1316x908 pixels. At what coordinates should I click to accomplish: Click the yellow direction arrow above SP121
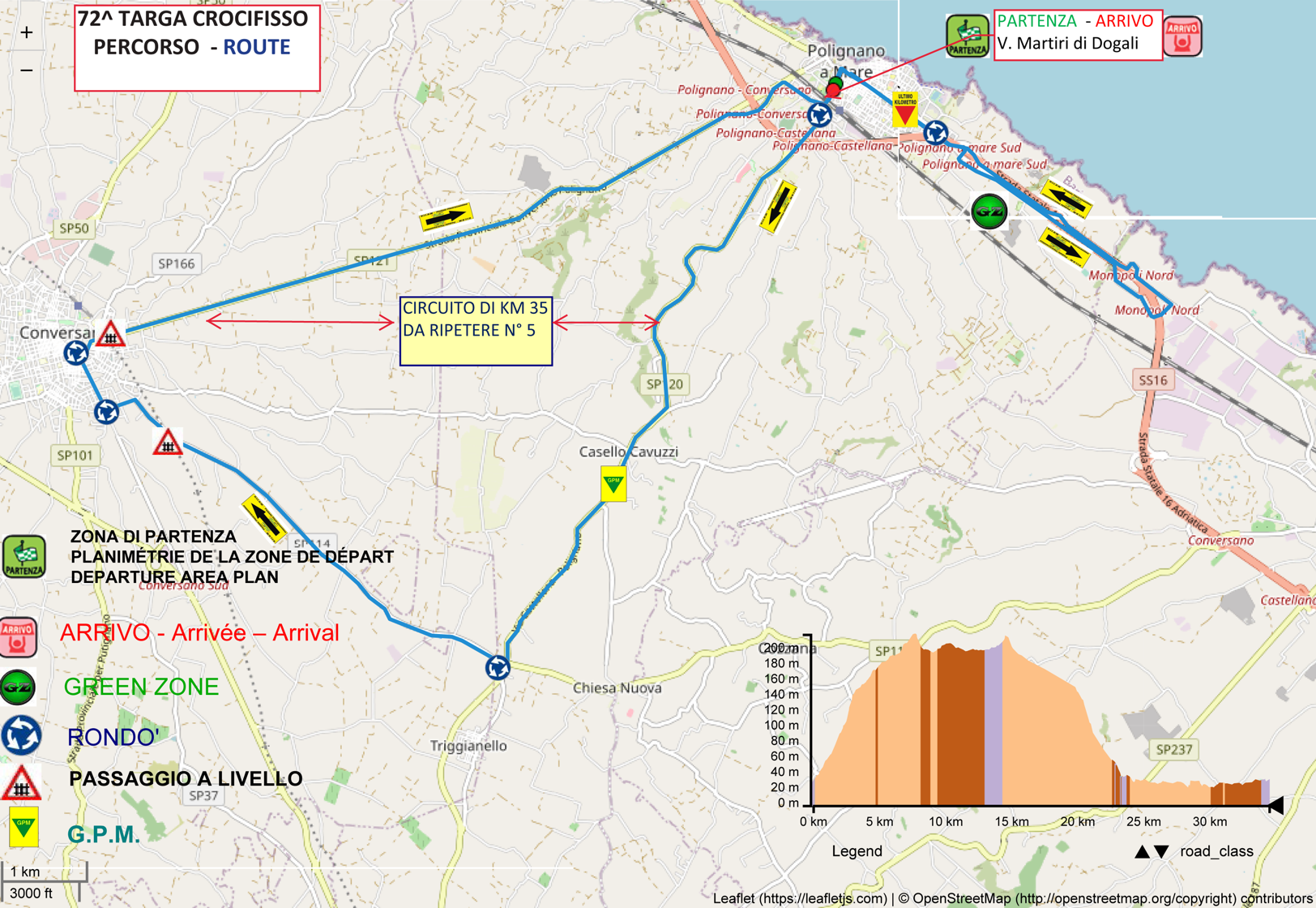446,217
